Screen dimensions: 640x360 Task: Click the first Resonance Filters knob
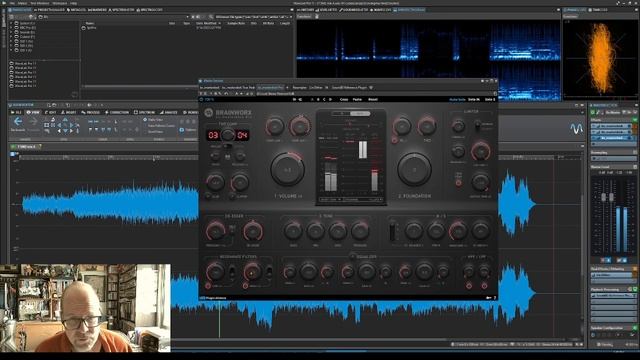[x=215, y=271]
